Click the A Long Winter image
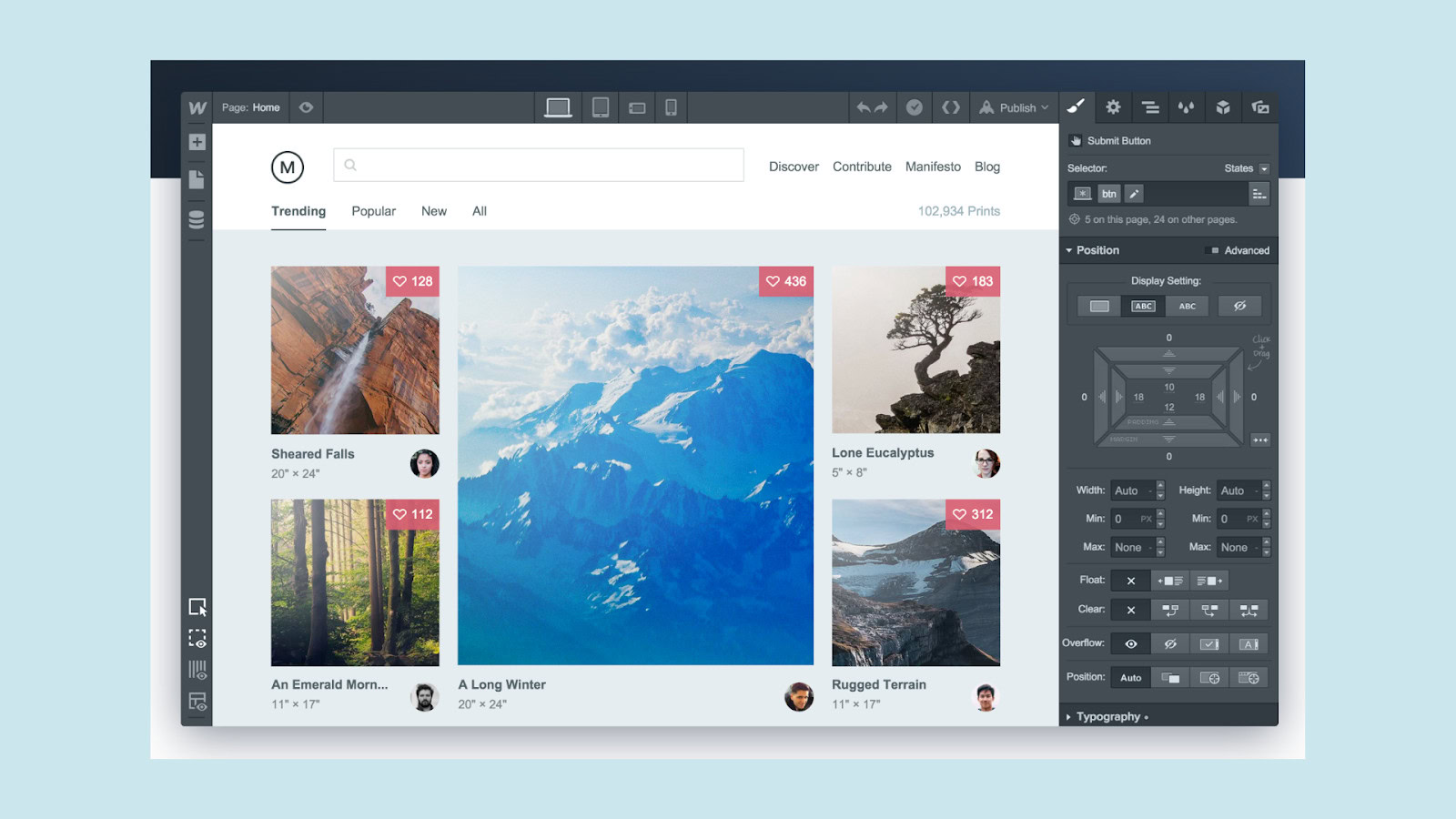The width and height of the screenshot is (1456, 819). click(635, 466)
